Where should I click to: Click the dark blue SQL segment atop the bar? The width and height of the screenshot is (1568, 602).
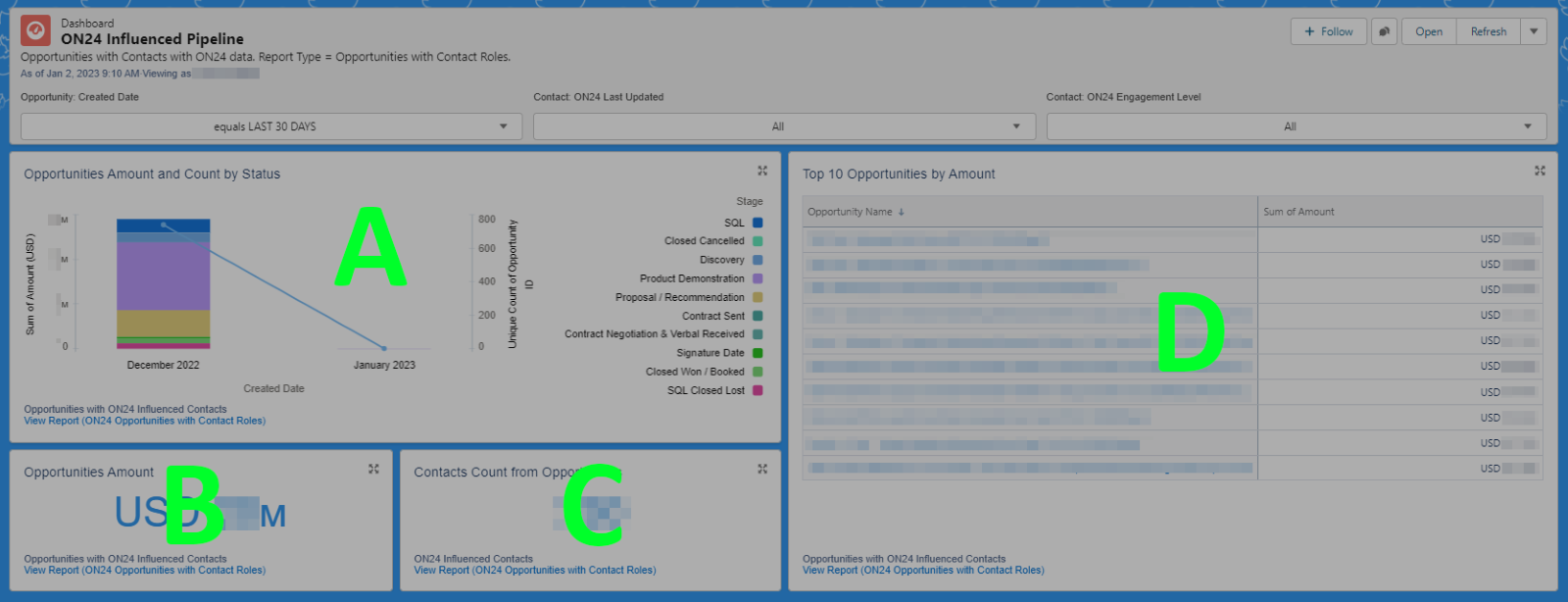[164, 226]
